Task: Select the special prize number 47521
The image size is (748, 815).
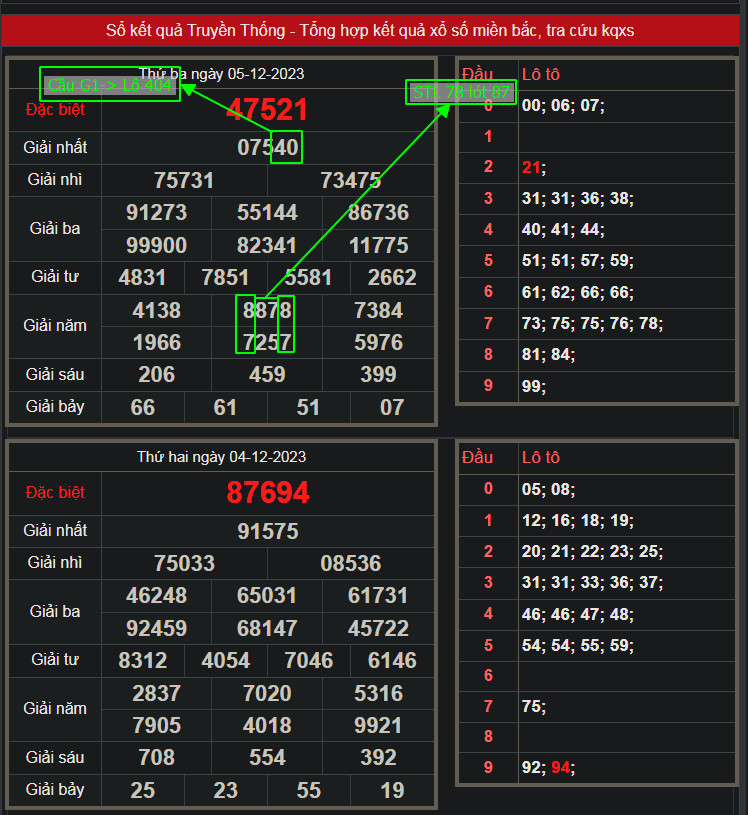Action: coord(267,110)
